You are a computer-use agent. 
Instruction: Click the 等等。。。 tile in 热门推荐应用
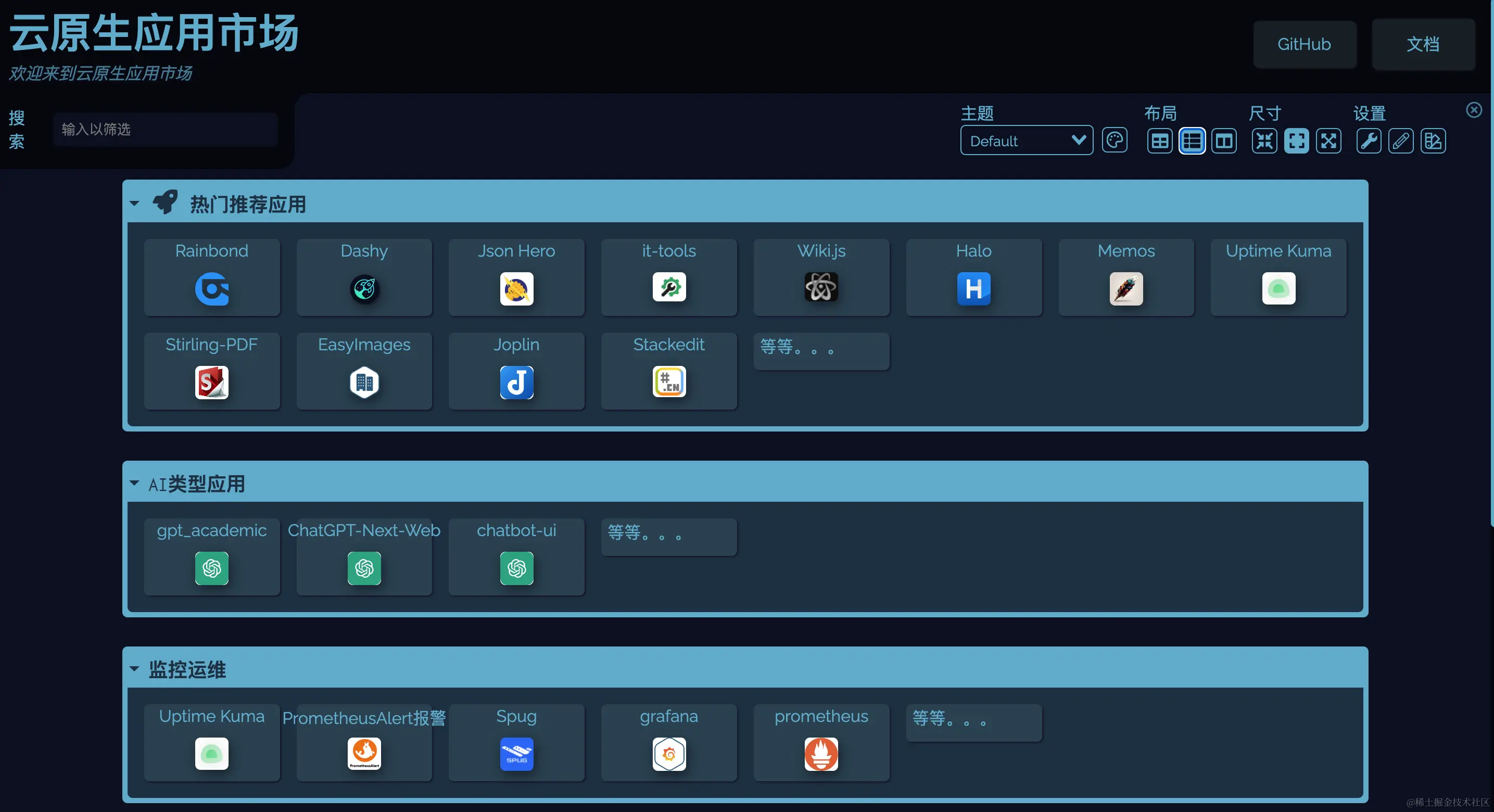click(821, 351)
